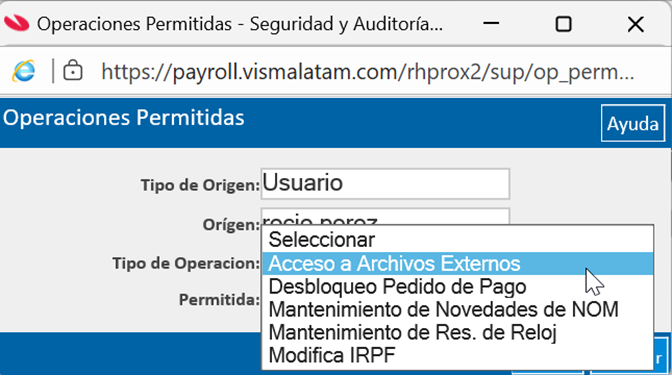Click the Internet Explorer icon in address bar
672x375 pixels.
click(24, 71)
